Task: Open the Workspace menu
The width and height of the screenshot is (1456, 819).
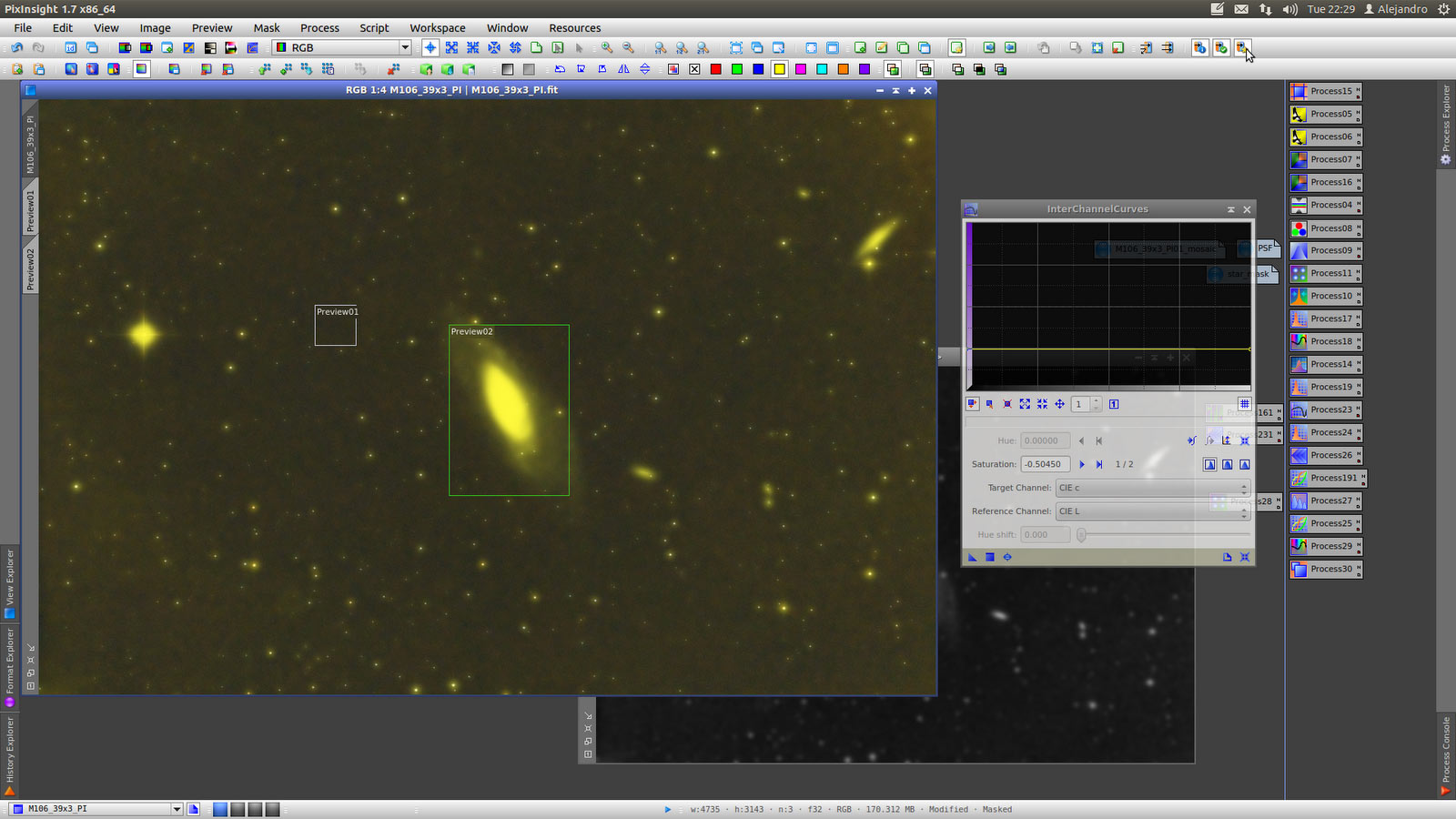Action: pos(437,27)
